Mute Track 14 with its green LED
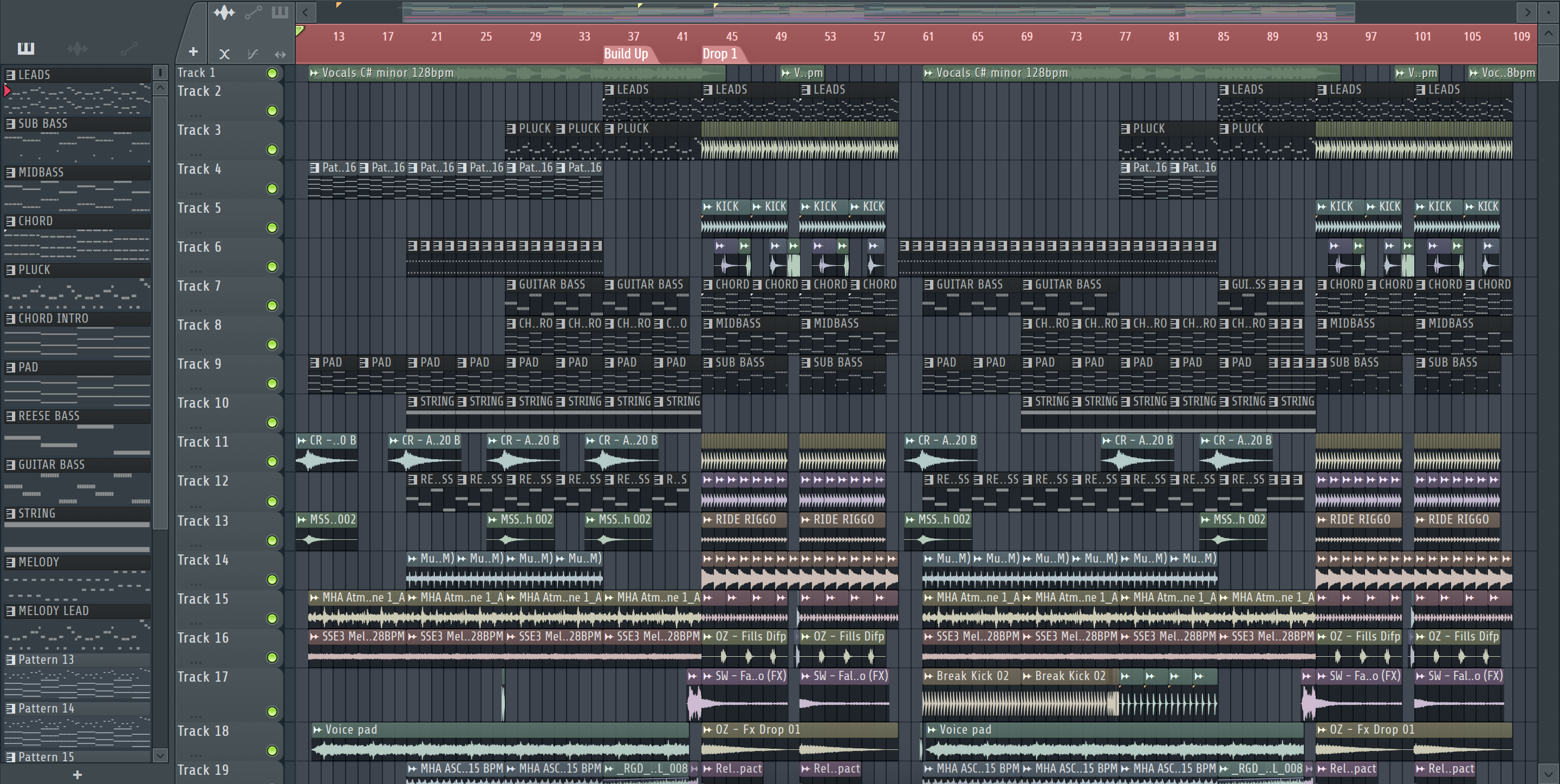 pos(272,580)
